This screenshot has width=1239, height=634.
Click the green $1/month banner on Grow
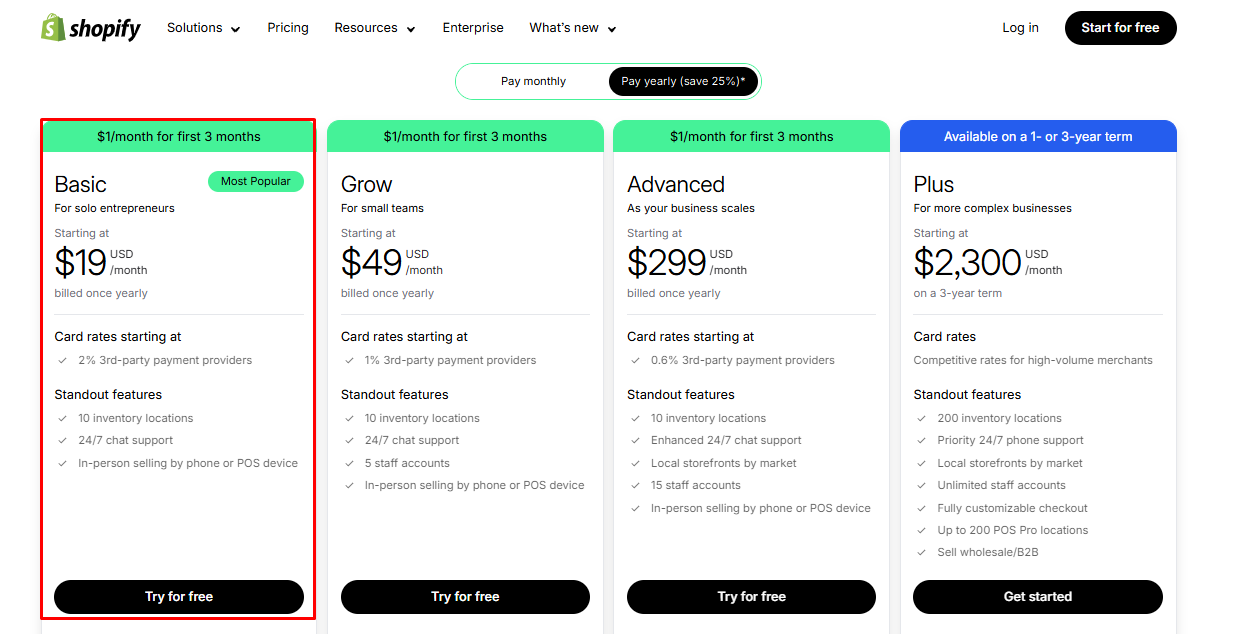[x=464, y=135]
